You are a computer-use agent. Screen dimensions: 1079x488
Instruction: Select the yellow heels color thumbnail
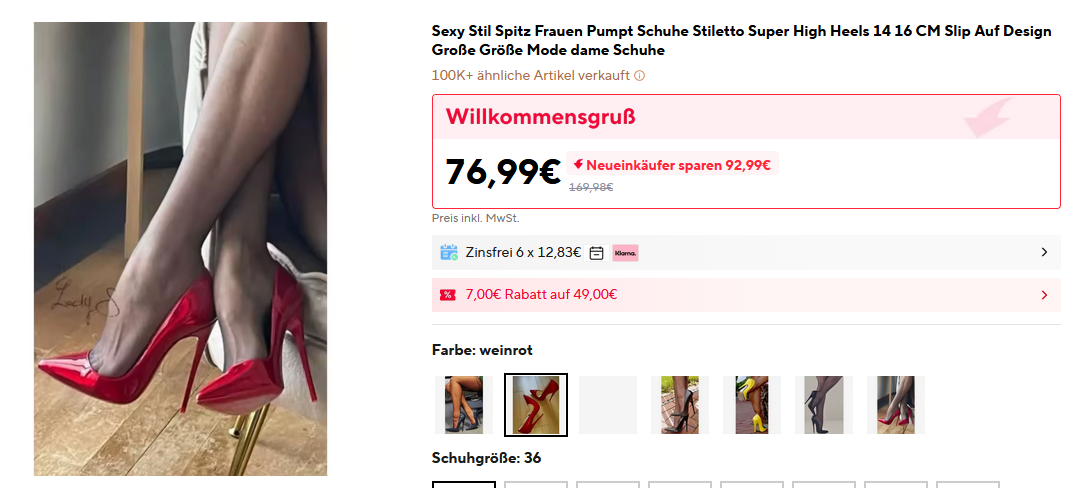tap(752, 405)
